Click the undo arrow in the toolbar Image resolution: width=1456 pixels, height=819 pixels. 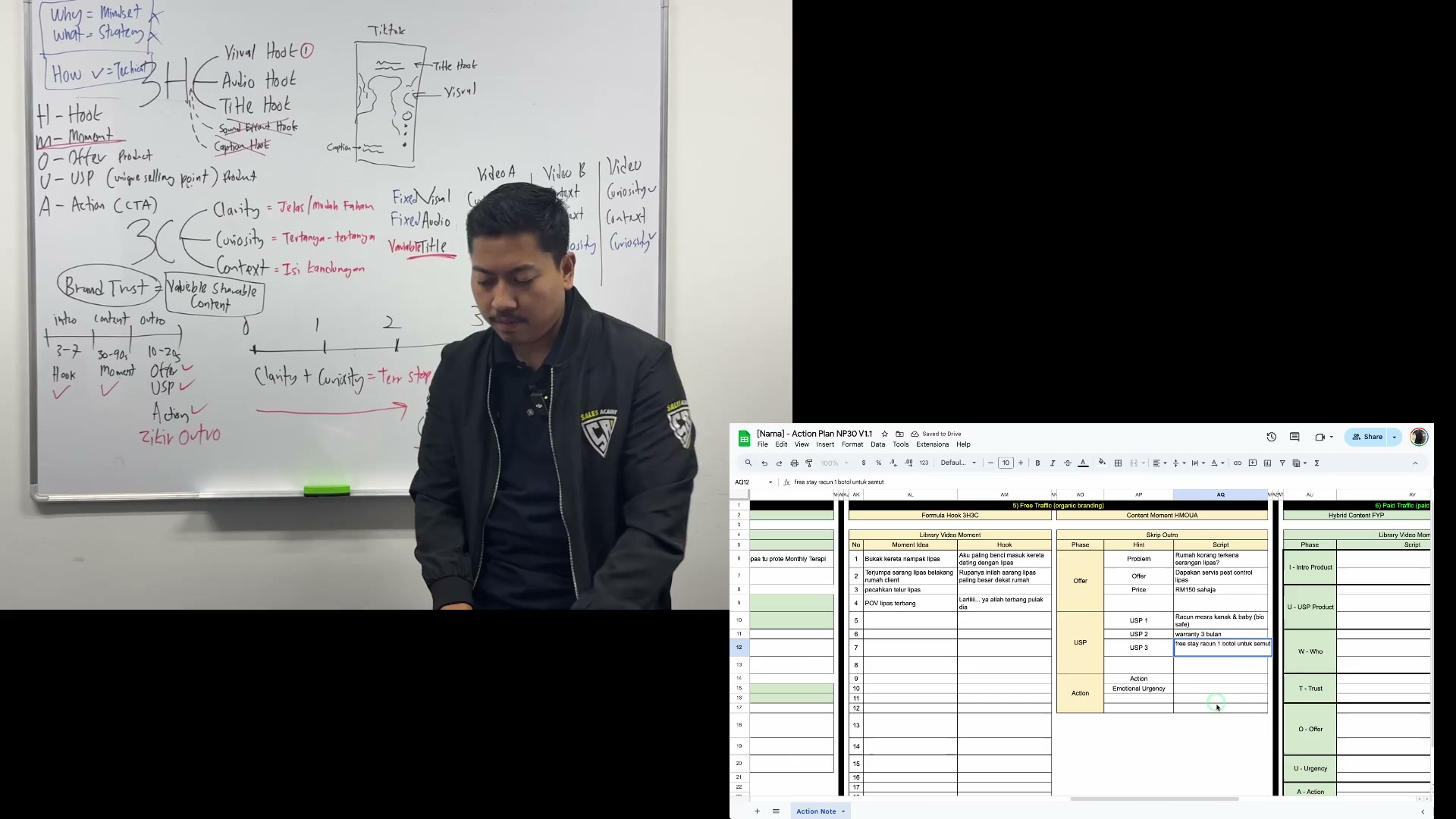[764, 463]
